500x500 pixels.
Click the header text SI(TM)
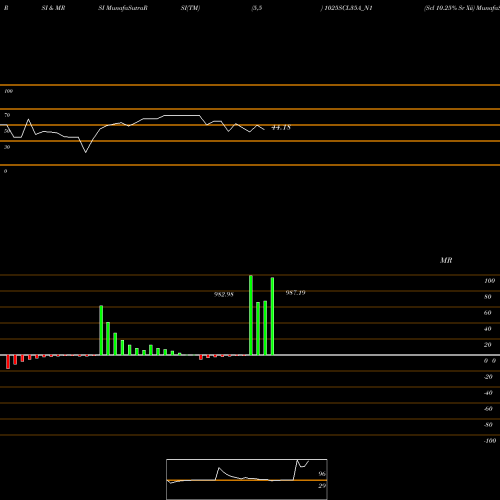tap(190, 8)
